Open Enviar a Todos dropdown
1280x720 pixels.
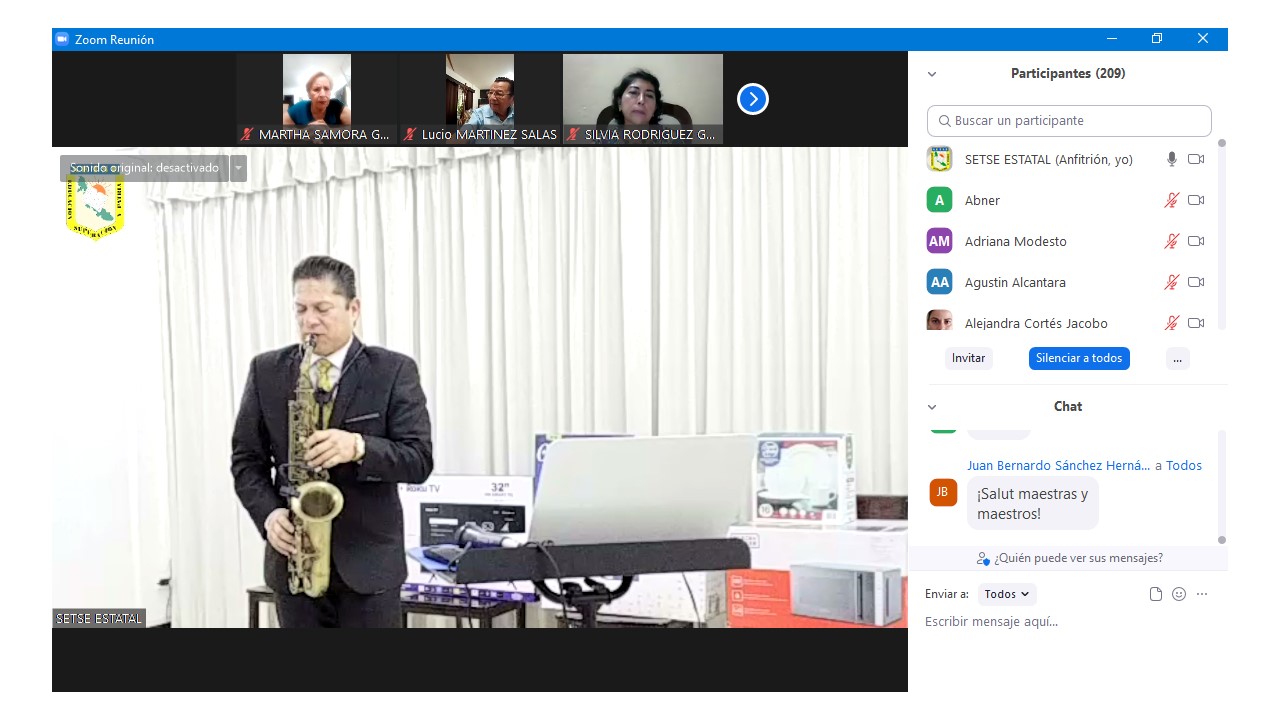pos(1007,594)
